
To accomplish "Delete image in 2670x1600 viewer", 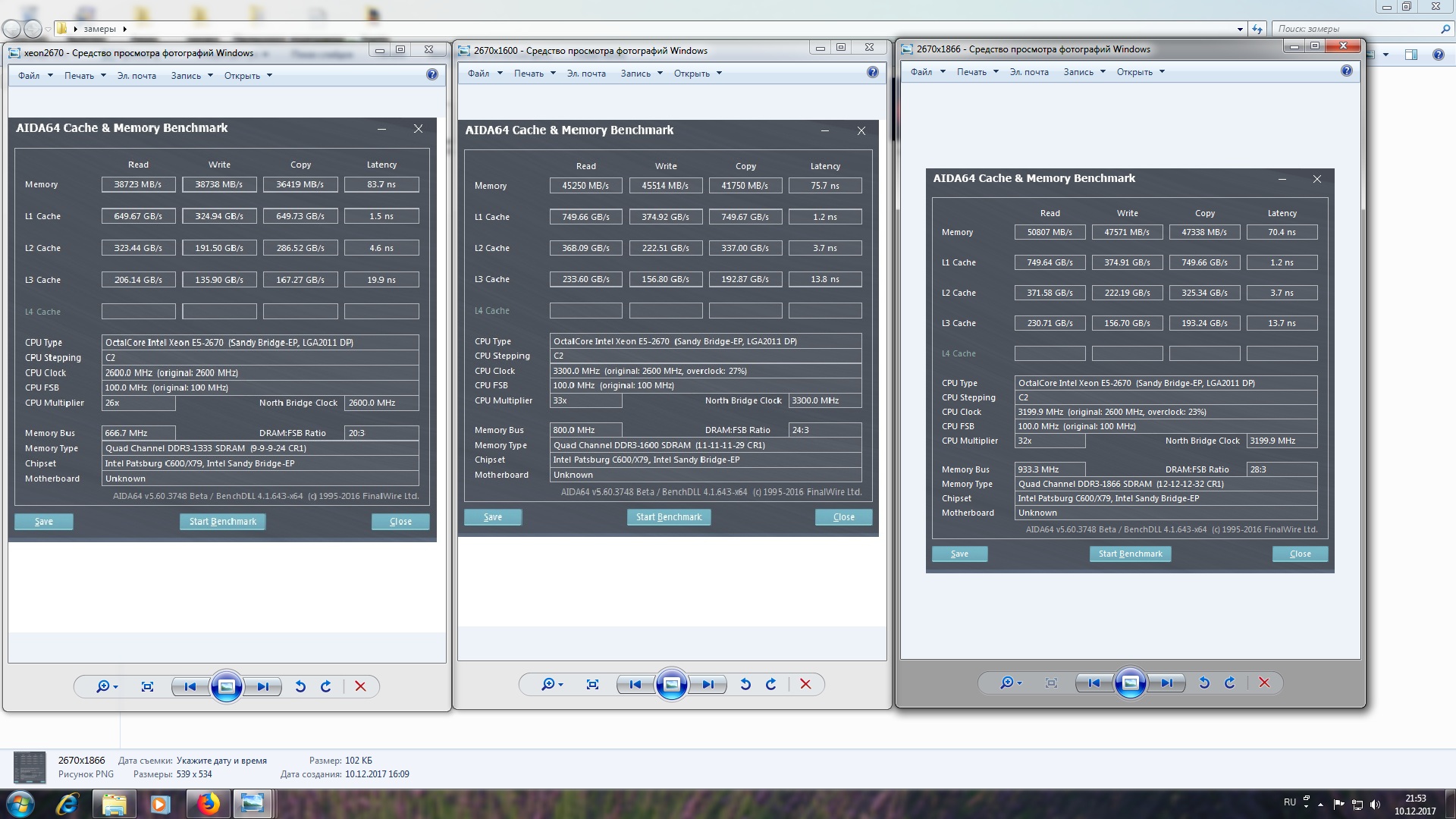I will tap(805, 685).
